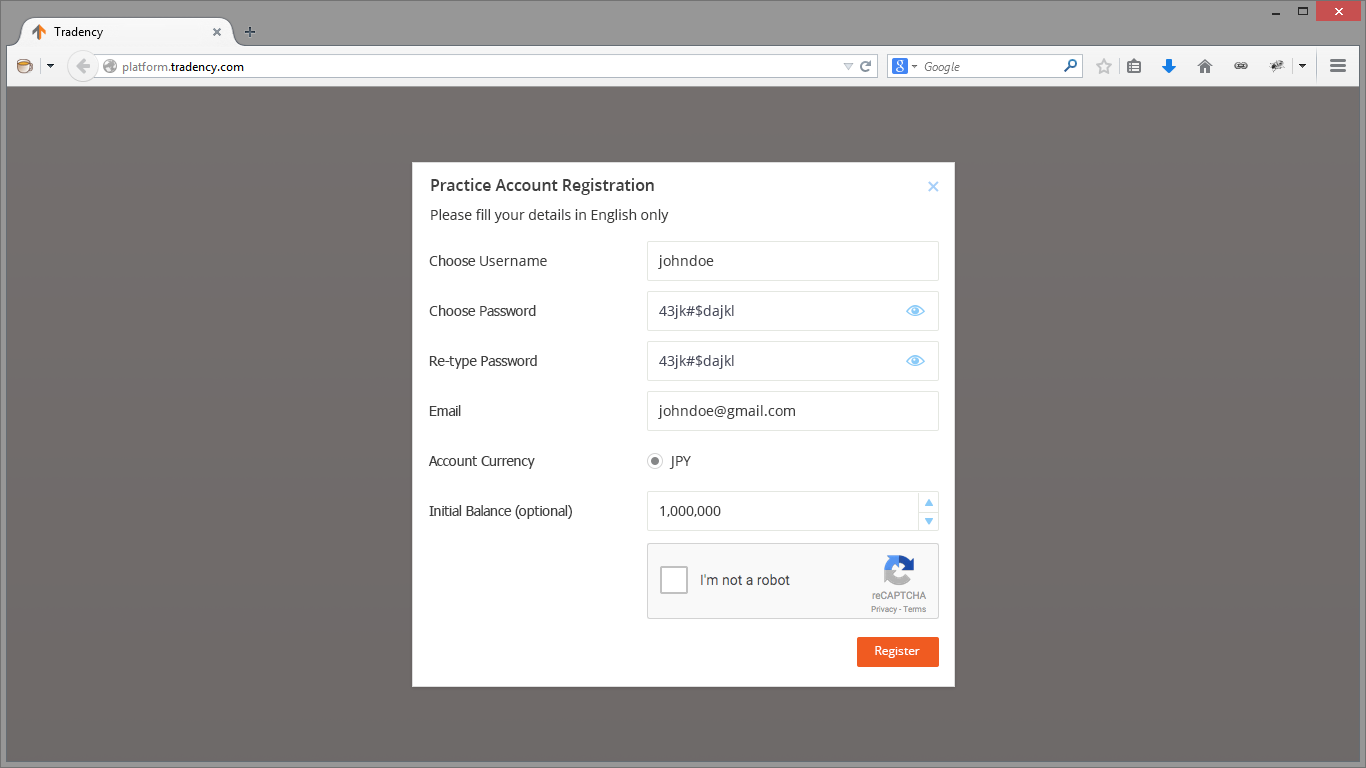Image resolution: width=1366 pixels, height=768 pixels.
Task: Increase initial balance with up arrow
Action: coord(929,502)
